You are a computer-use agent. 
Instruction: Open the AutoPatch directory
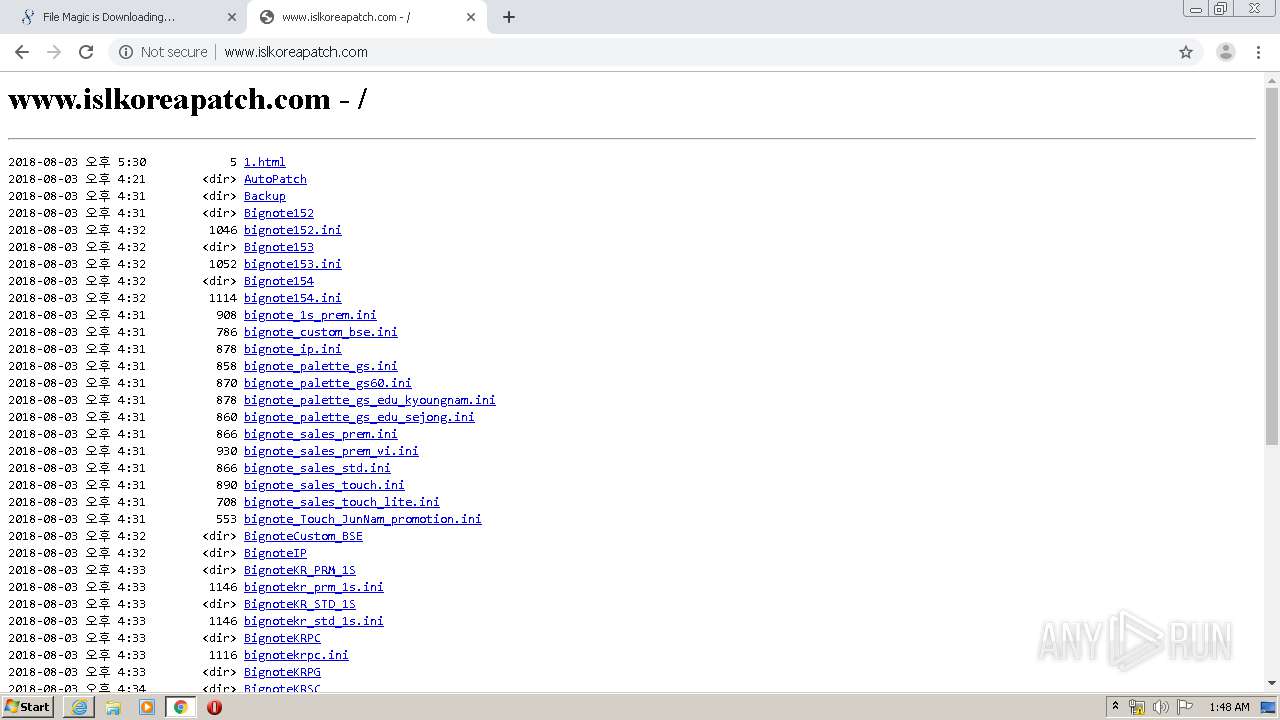(x=275, y=179)
